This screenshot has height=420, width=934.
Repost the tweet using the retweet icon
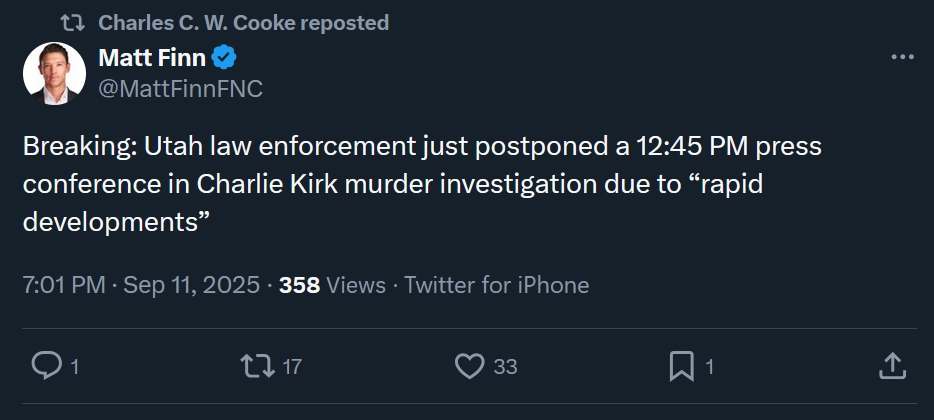click(257, 367)
